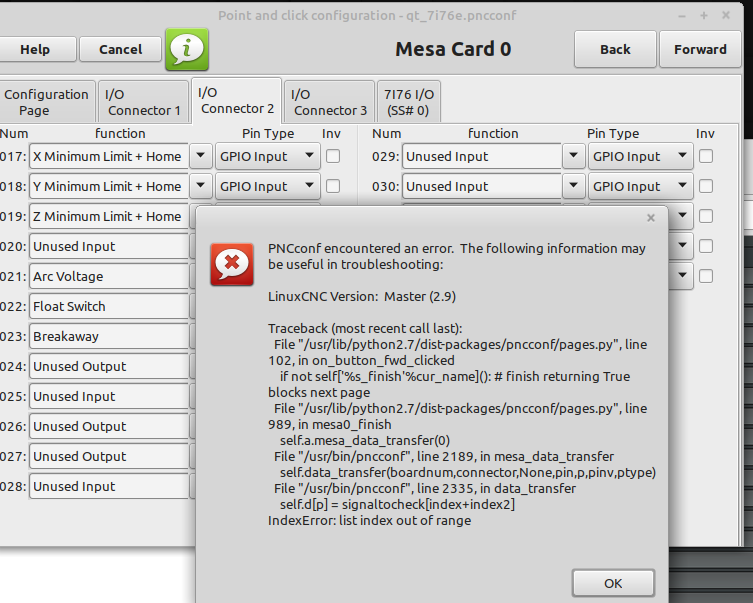Enable Inv checkbox for pin 018
The image size is (753, 603).
click(x=333, y=186)
